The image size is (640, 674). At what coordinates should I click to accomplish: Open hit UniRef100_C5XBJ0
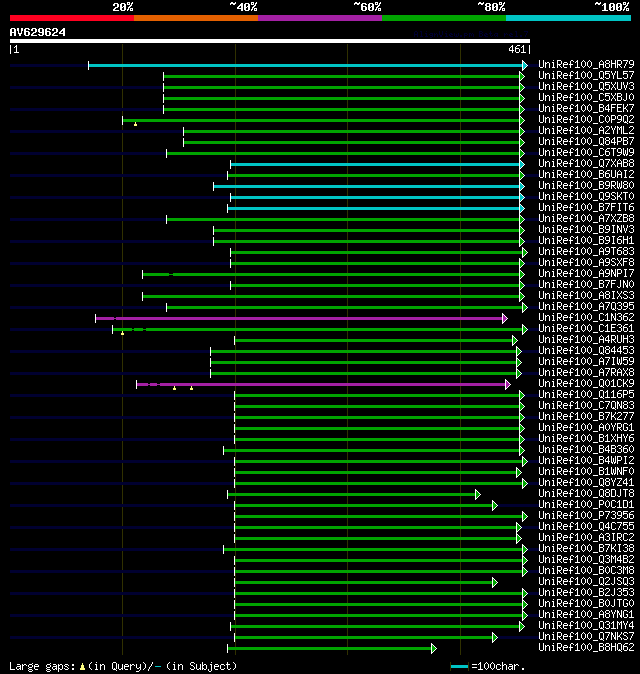click(586, 98)
